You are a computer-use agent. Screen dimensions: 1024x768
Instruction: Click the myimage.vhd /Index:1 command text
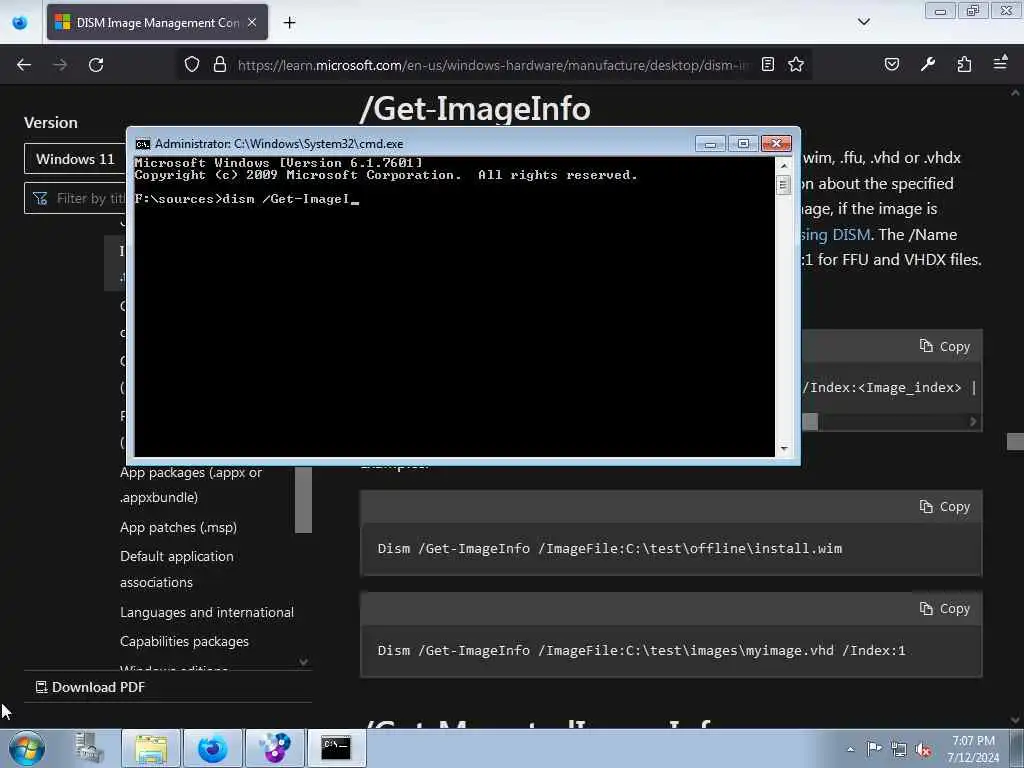pyautogui.click(x=641, y=650)
